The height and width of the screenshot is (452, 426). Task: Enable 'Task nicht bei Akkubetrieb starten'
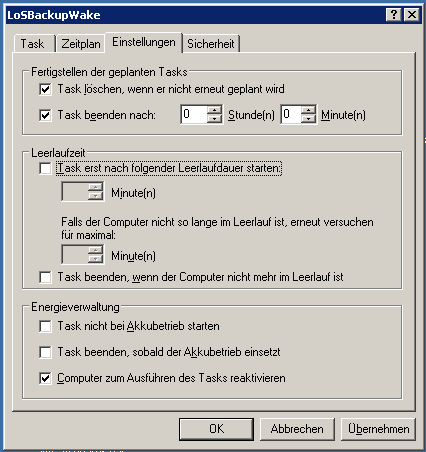tap(45, 326)
